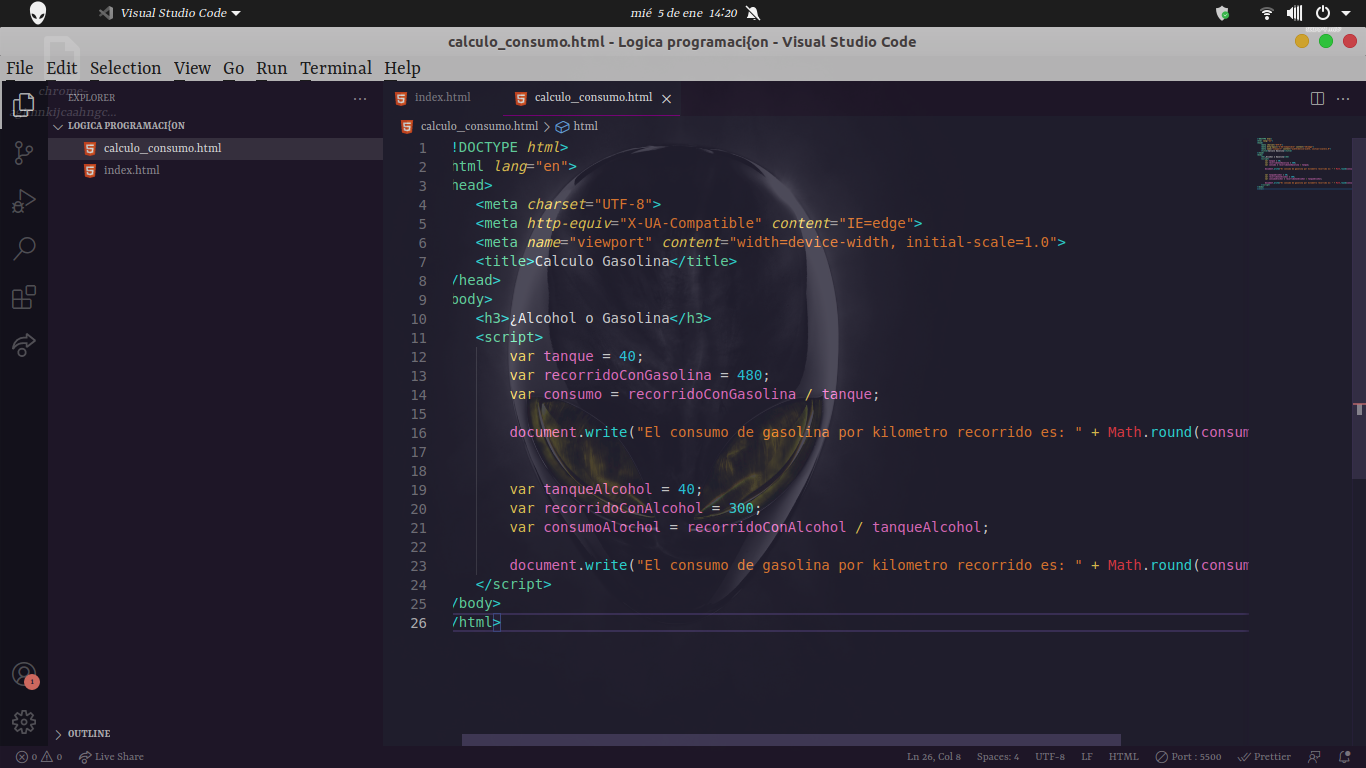Screen dimensions: 1366x768
Task: Click 'Calculo Gasolina' title text in code
Action: pyautogui.click(x=602, y=262)
